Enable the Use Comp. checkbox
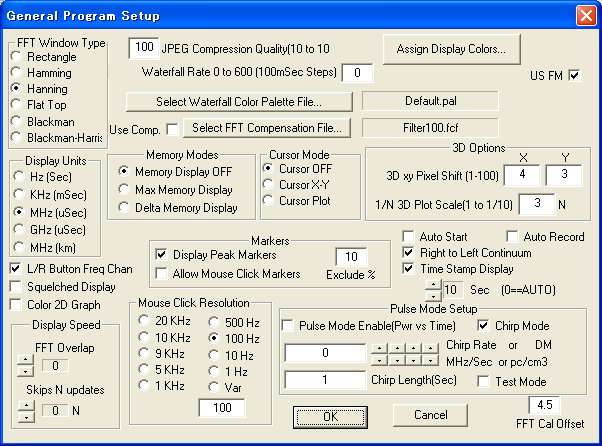The height and width of the screenshot is (446, 602). [x=172, y=129]
